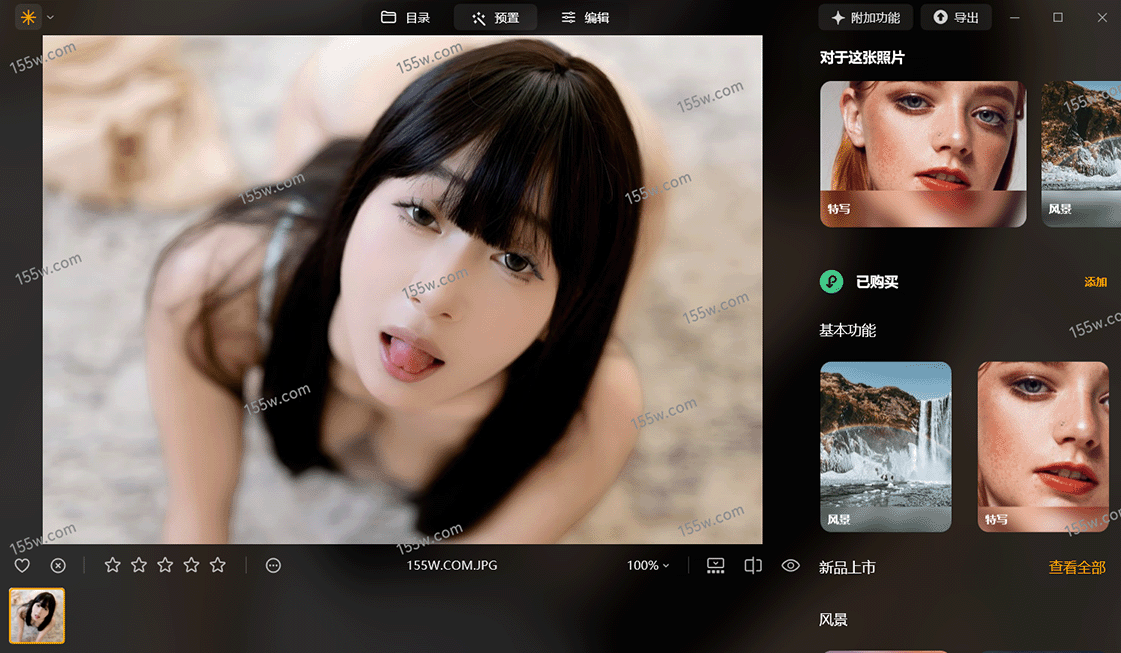Image resolution: width=1121 pixels, height=653 pixels.
Task: Click the filmstrip display toggle icon
Action: tap(715, 565)
